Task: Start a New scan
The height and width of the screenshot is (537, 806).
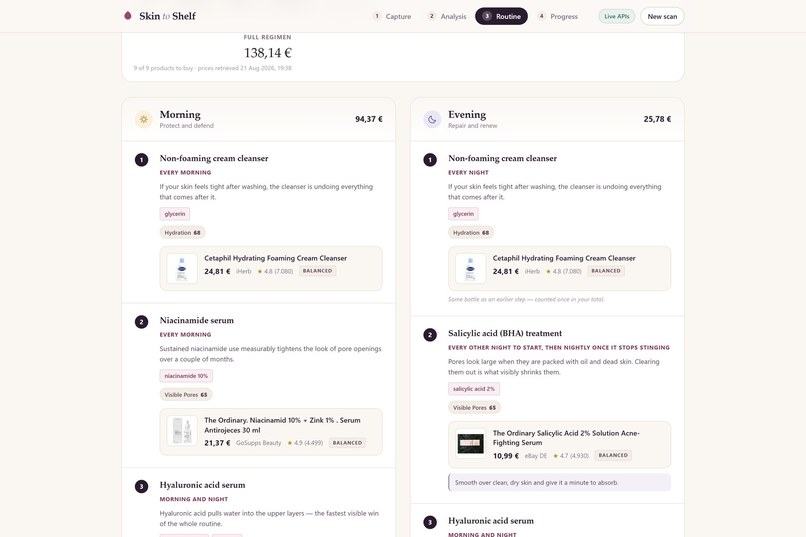Action: pyautogui.click(x=662, y=16)
